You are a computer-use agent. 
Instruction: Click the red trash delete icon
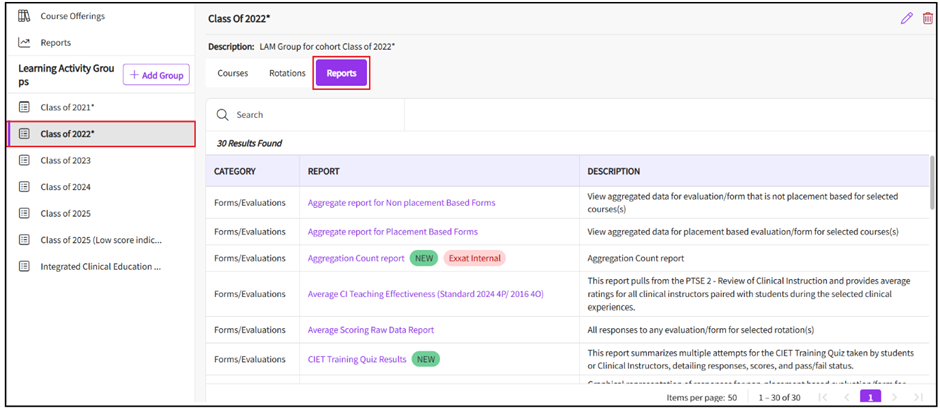pos(927,18)
